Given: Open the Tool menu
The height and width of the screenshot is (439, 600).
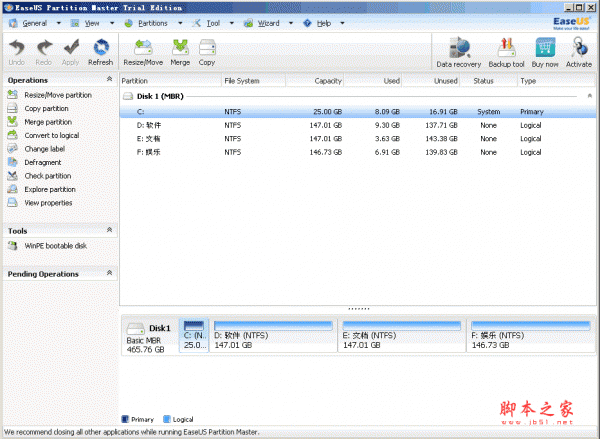Looking at the screenshot, I should tap(213, 23).
